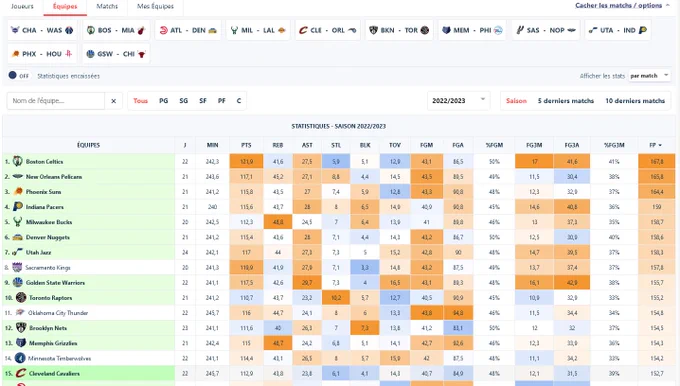Click the New Orleans Pelicans logo
680x386 pixels.
(18, 177)
